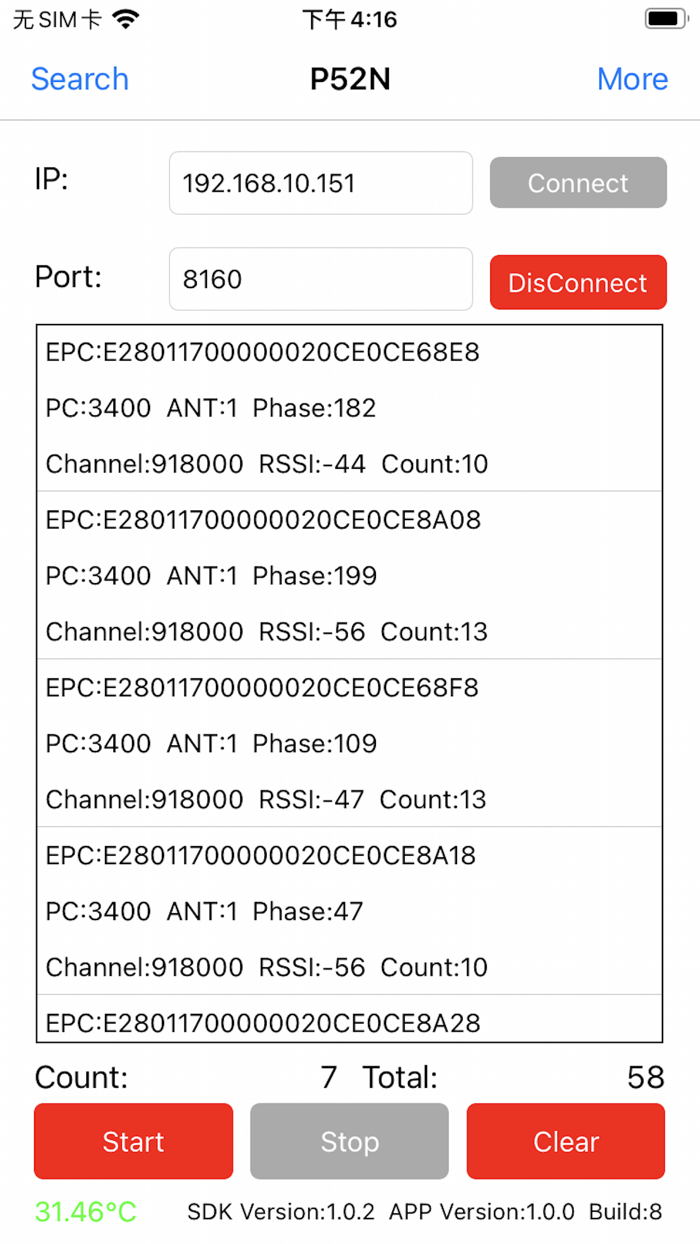Select the tag ending in CE8A08
The height and width of the screenshot is (1244, 700).
coord(350,575)
